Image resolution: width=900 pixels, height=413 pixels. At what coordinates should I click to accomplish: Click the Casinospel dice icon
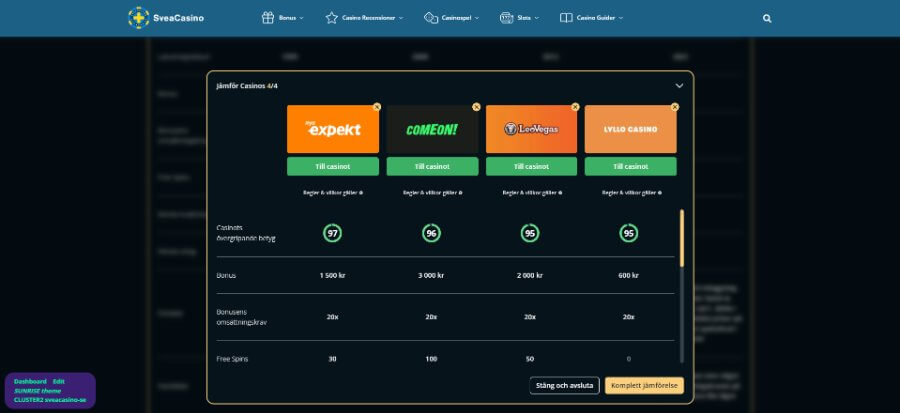(x=430, y=18)
